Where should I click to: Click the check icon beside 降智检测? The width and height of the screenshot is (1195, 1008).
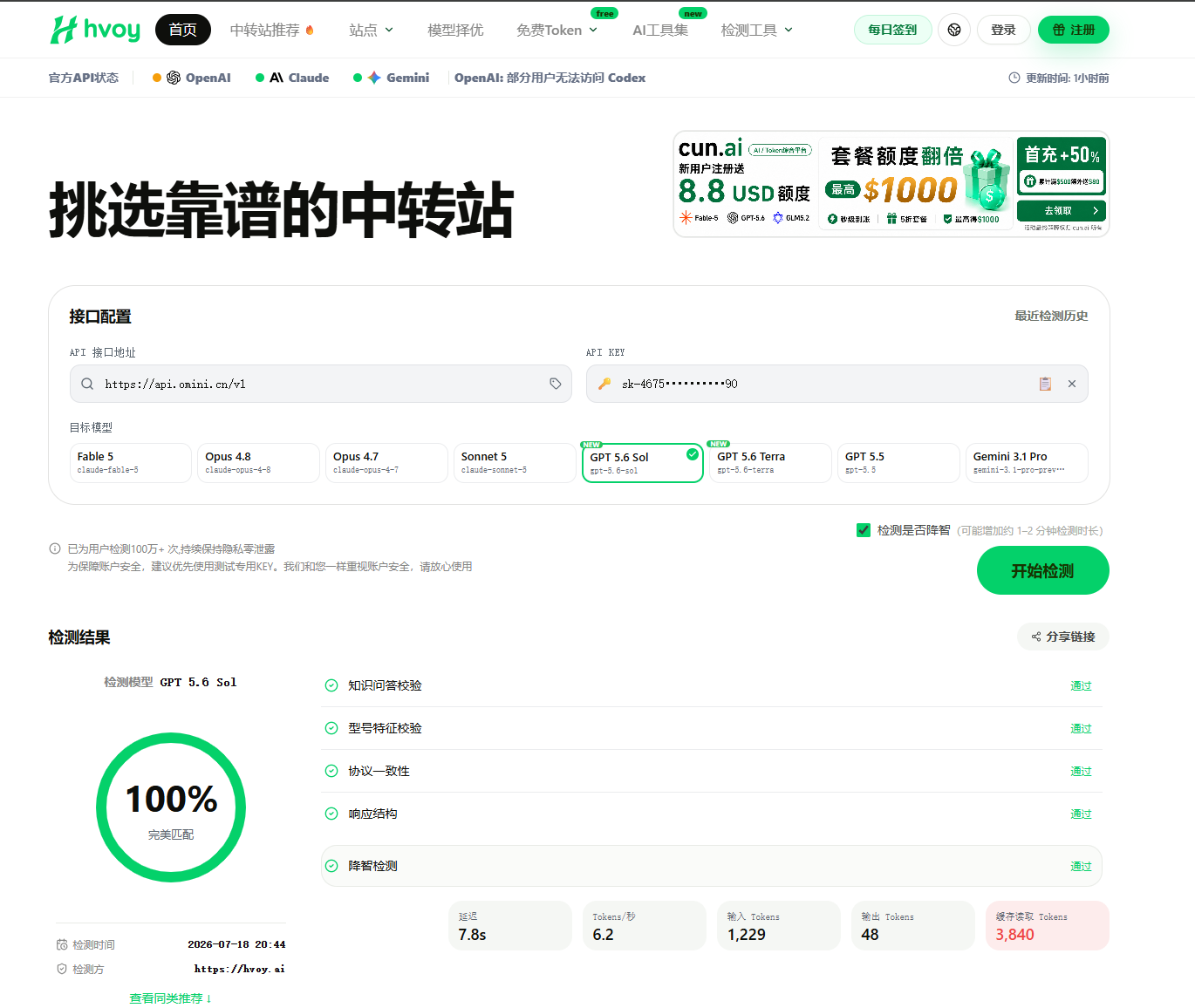tap(331, 866)
